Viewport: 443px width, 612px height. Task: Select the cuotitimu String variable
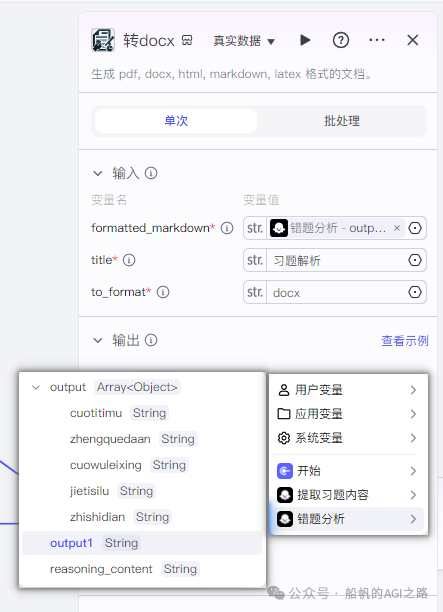pyautogui.click(x=142, y=413)
